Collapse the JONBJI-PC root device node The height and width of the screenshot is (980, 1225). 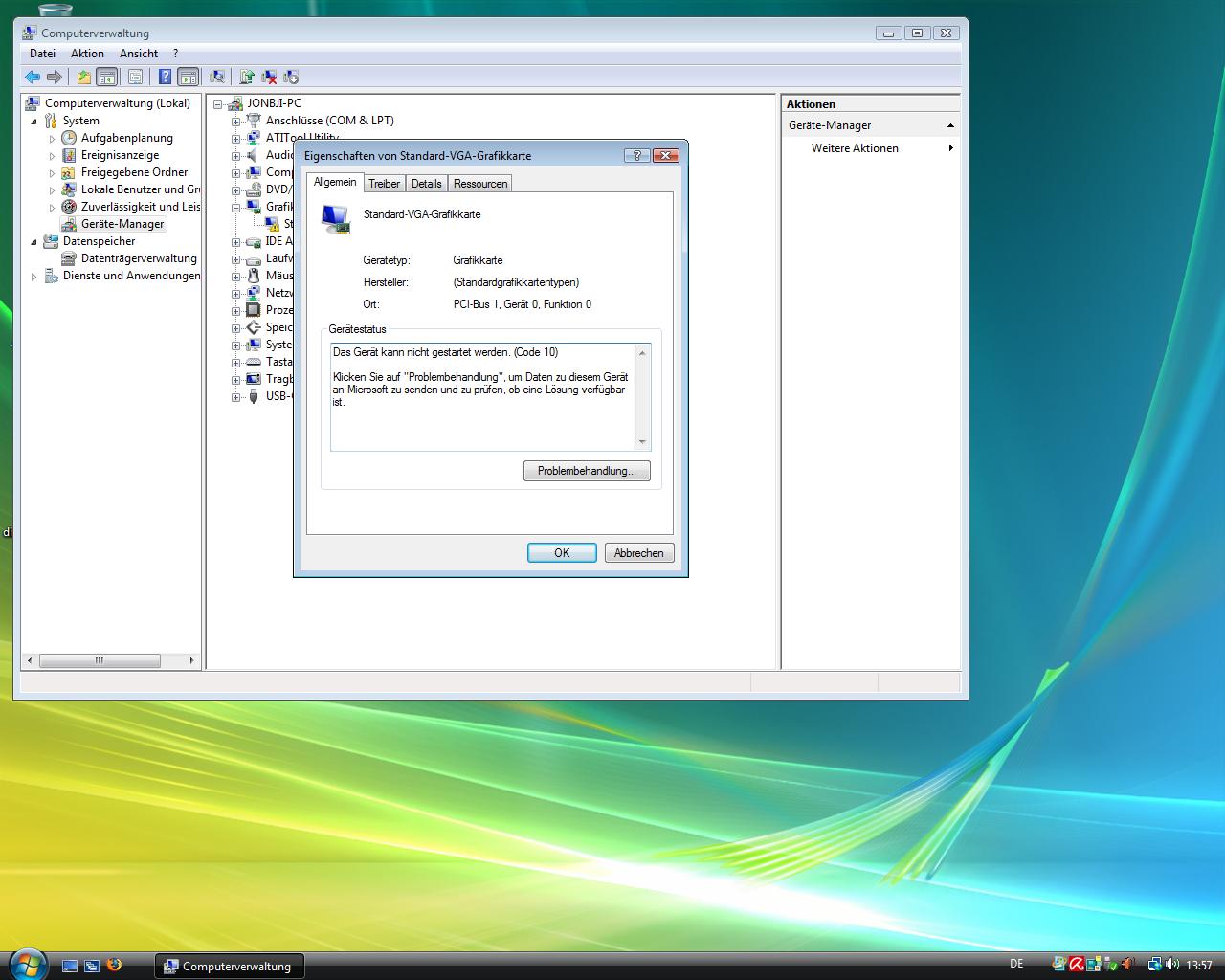(217, 104)
